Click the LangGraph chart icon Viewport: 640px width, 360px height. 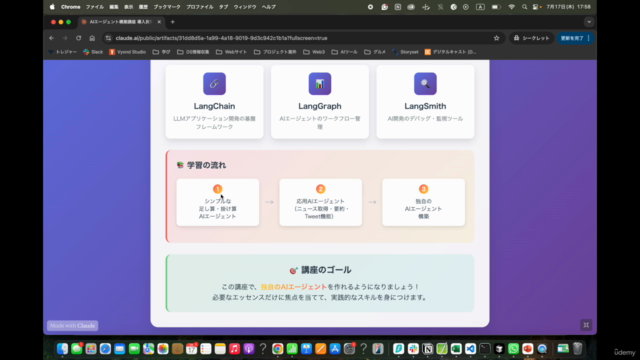[320, 84]
